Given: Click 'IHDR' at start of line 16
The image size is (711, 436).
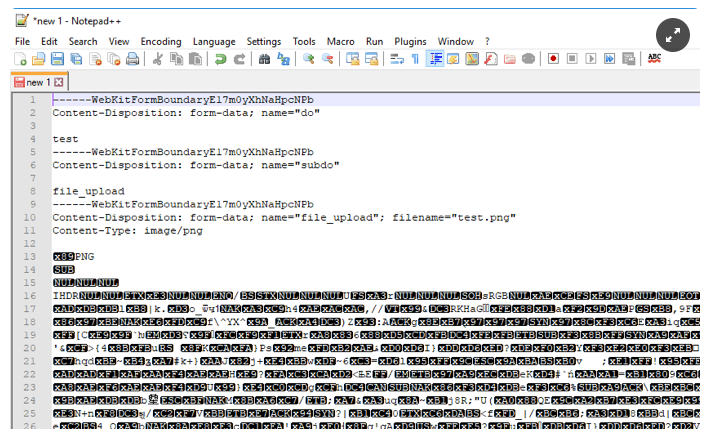Looking at the screenshot, I should click(x=66, y=296).
